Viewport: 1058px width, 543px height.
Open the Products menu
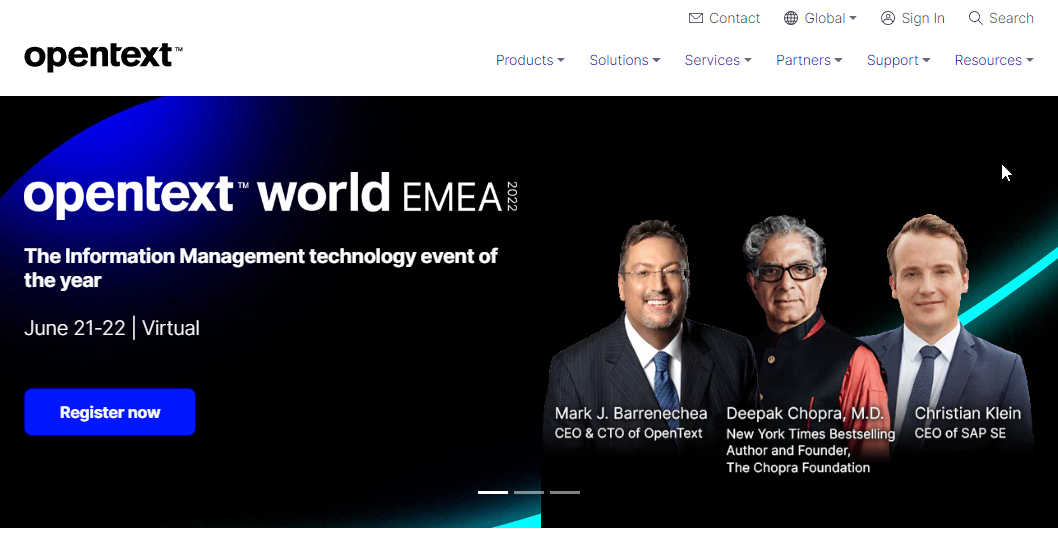coord(530,60)
